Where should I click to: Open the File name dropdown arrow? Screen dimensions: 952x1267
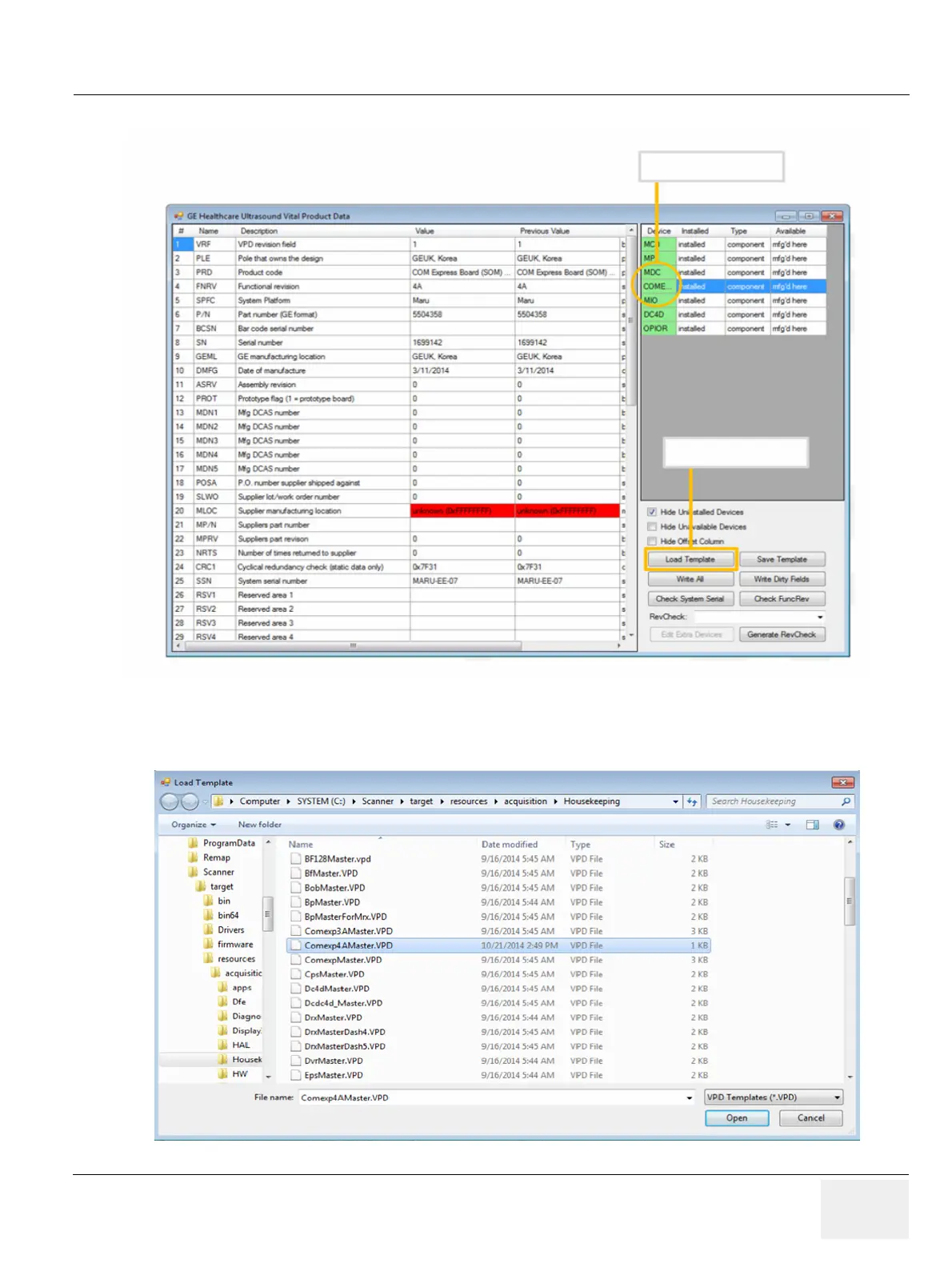pyautogui.click(x=689, y=1097)
